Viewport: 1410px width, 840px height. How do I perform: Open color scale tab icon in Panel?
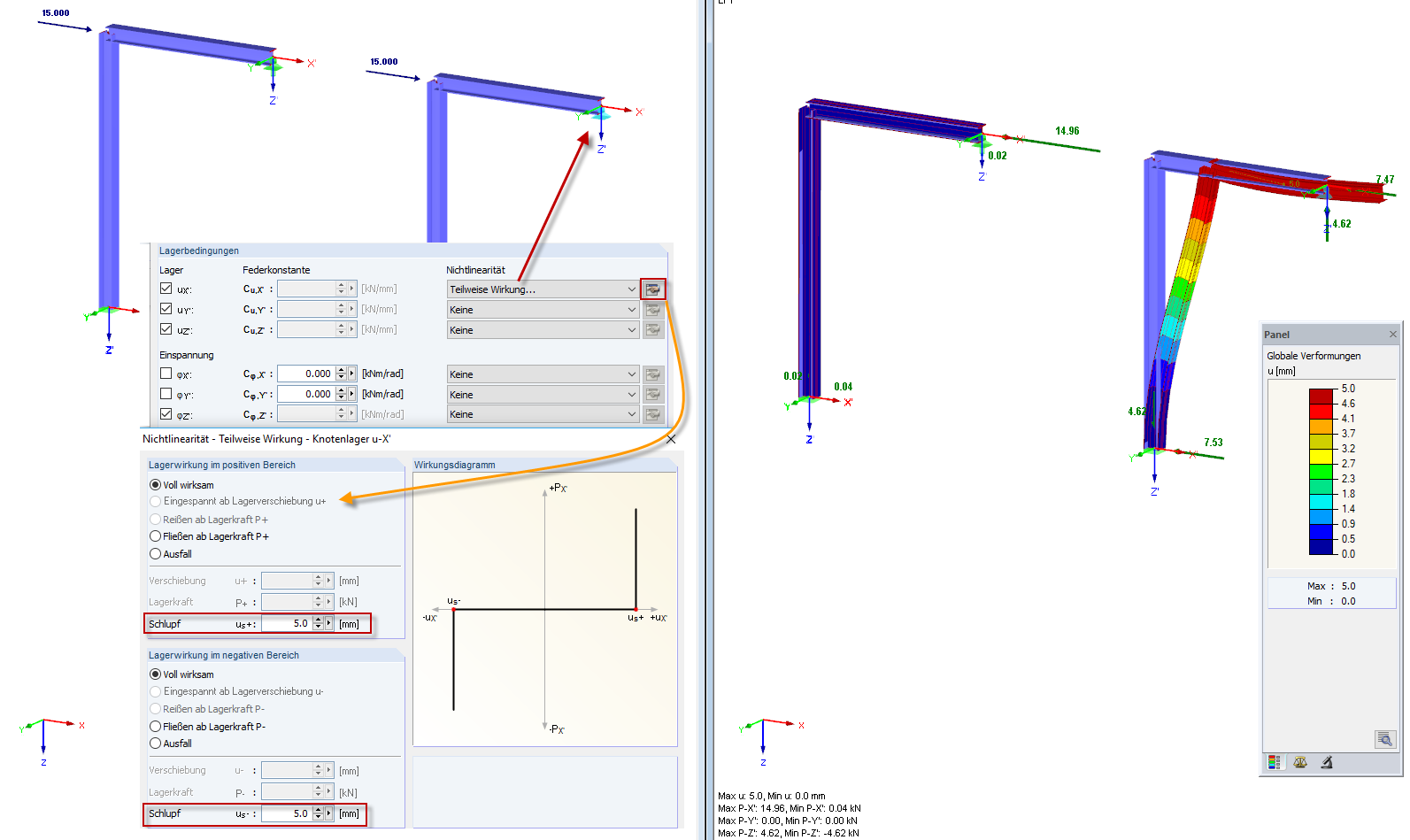1274,762
